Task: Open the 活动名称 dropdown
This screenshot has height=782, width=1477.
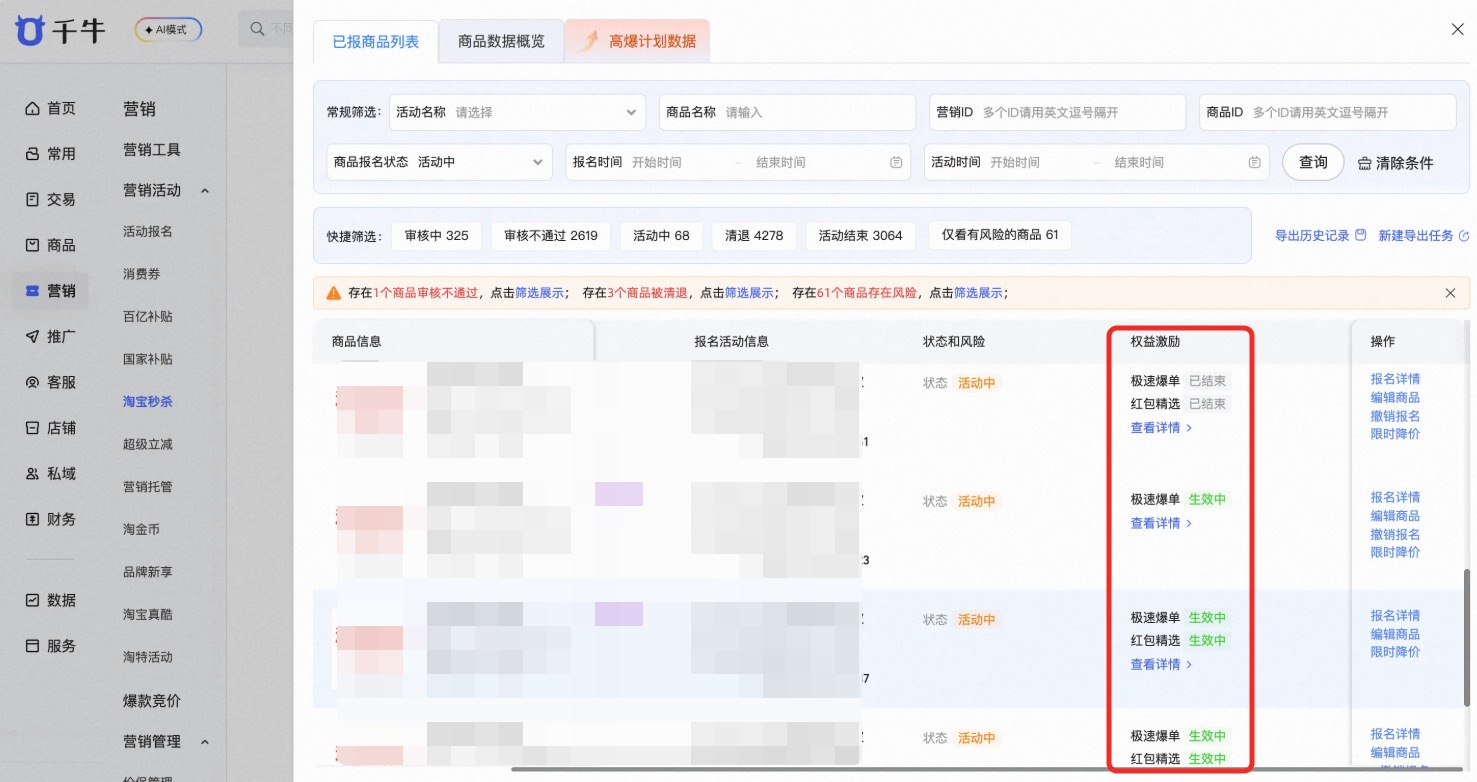Action: pyautogui.click(x=517, y=112)
